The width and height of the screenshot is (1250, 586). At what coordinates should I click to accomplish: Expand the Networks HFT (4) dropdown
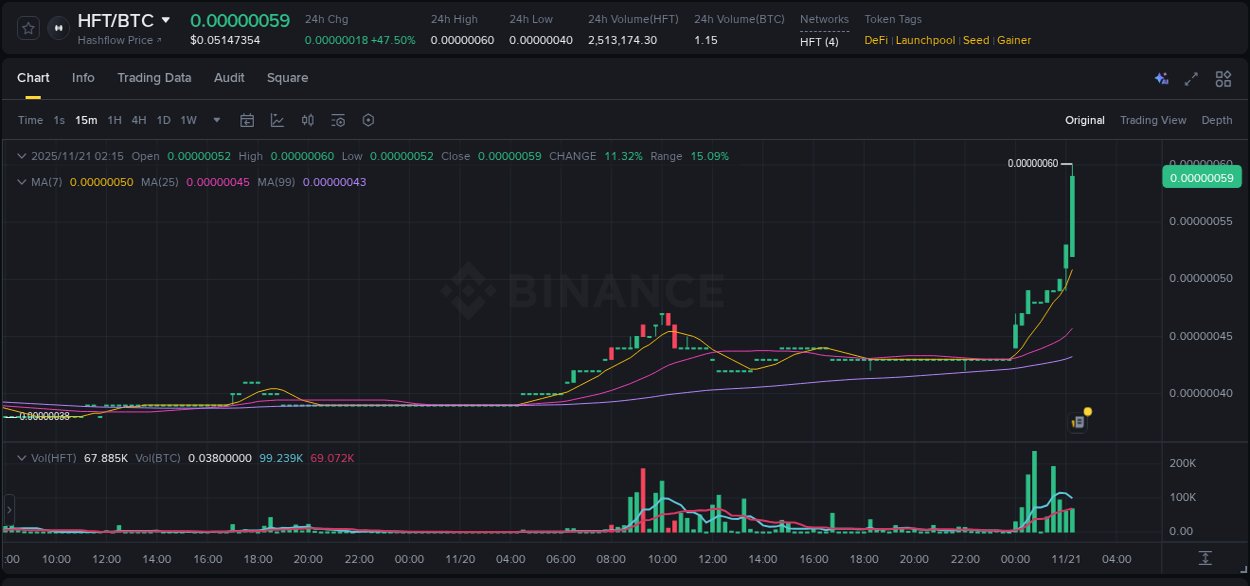(x=821, y=40)
